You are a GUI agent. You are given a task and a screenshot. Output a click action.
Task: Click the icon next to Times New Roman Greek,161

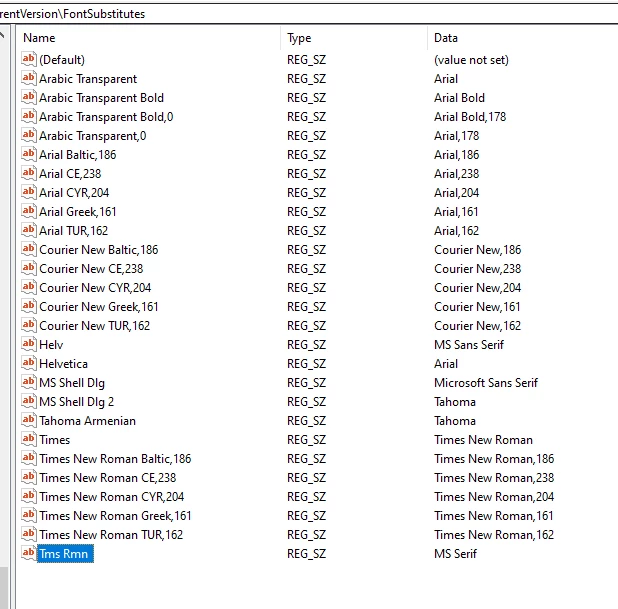pyautogui.click(x=29, y=516)
